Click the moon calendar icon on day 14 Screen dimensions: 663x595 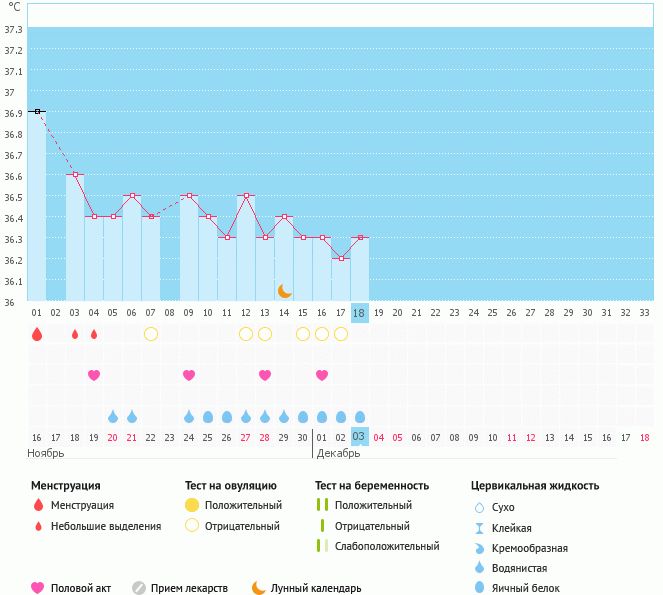click(x=285, y=291)
